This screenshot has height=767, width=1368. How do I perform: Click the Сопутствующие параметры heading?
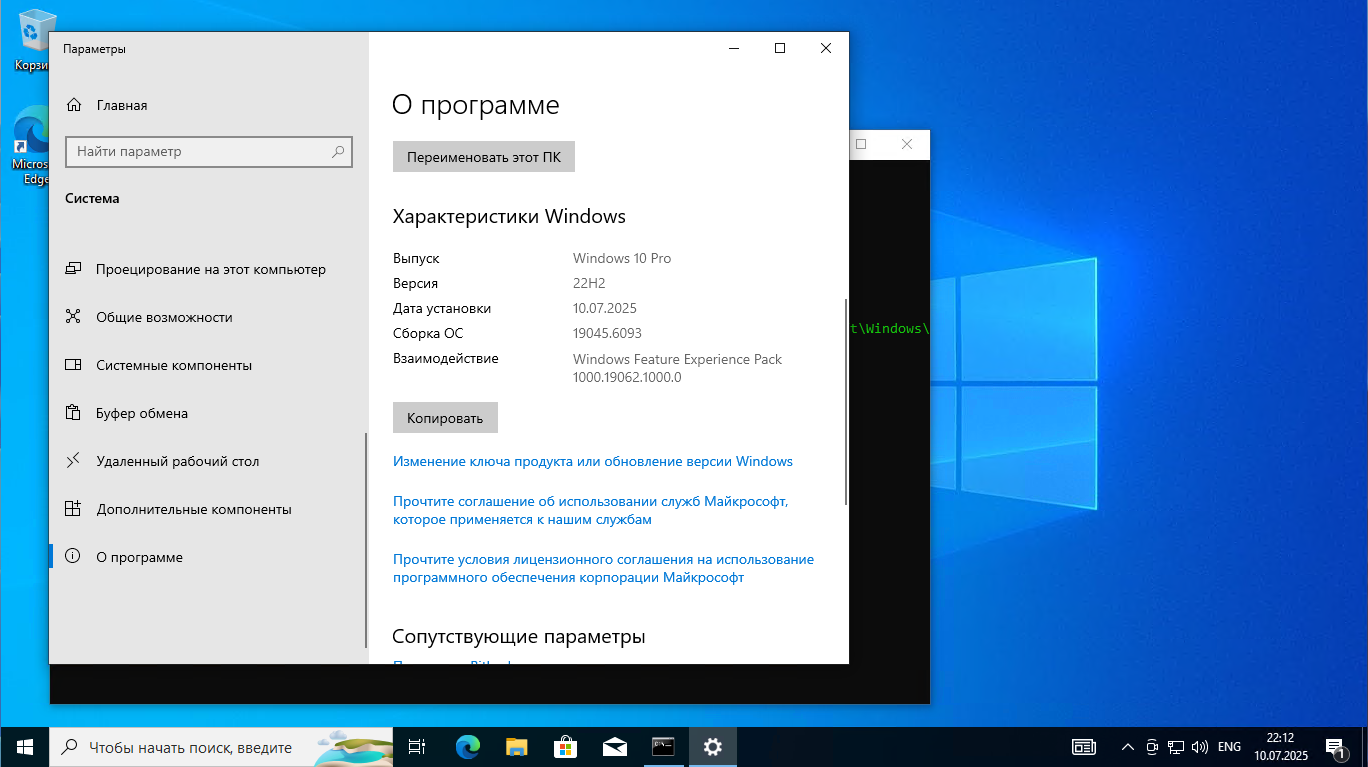(x=519, y=636)
